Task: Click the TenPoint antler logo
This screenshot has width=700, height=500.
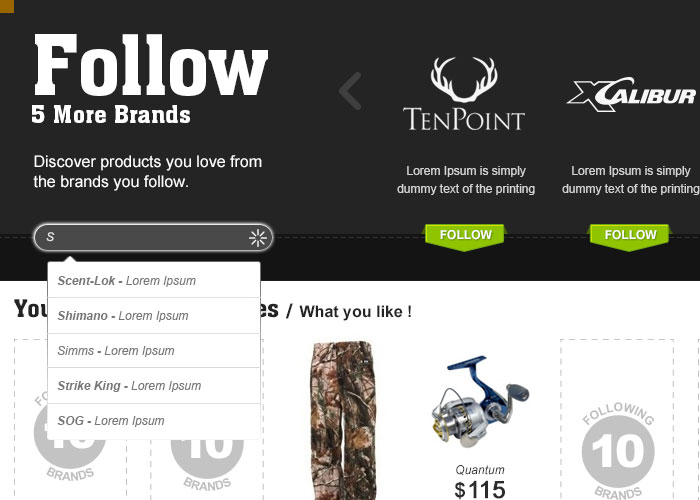Action: click(464, 94)
